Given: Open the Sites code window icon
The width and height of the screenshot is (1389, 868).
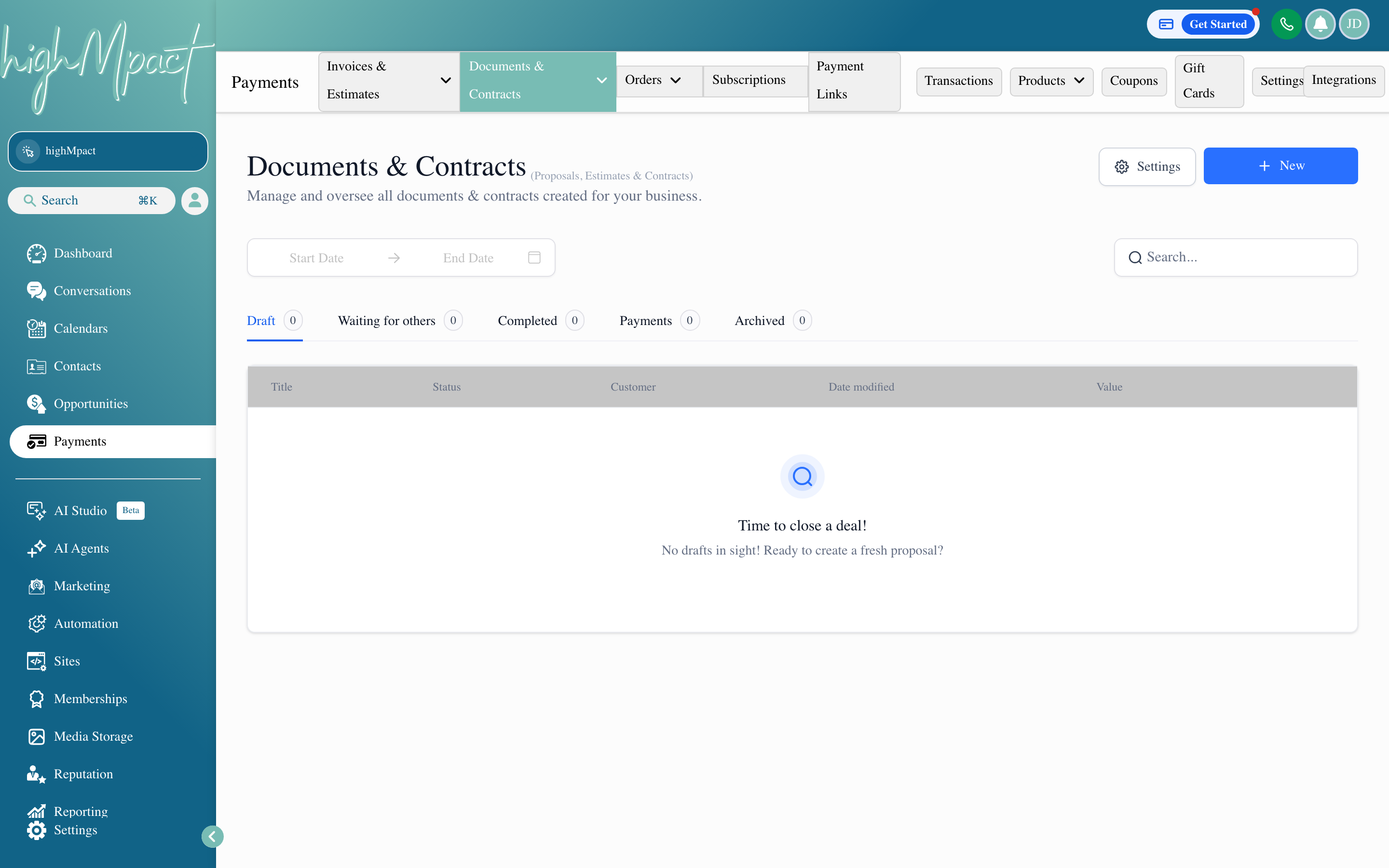Looking at the screenshot, I should point(36,661).
